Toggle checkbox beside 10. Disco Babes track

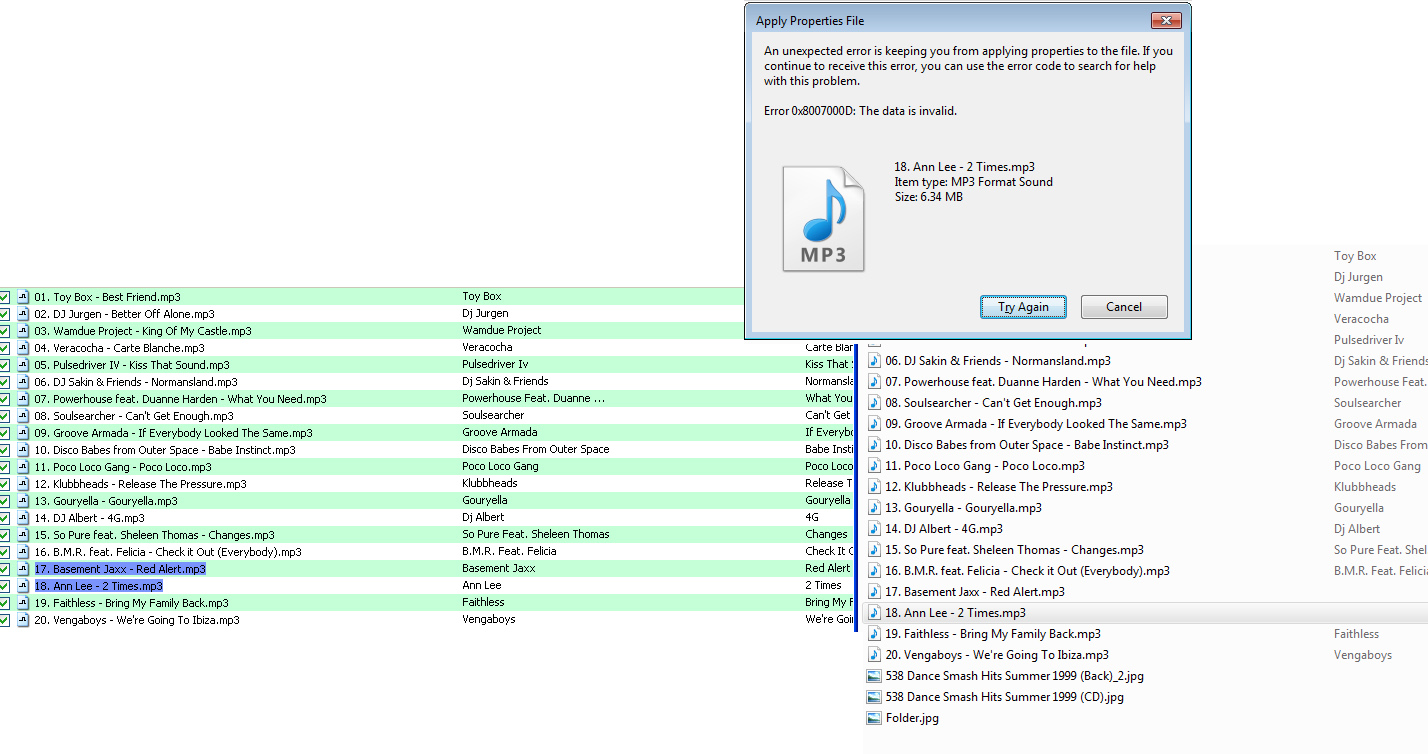pyautogui.click(x=5, y=450)
